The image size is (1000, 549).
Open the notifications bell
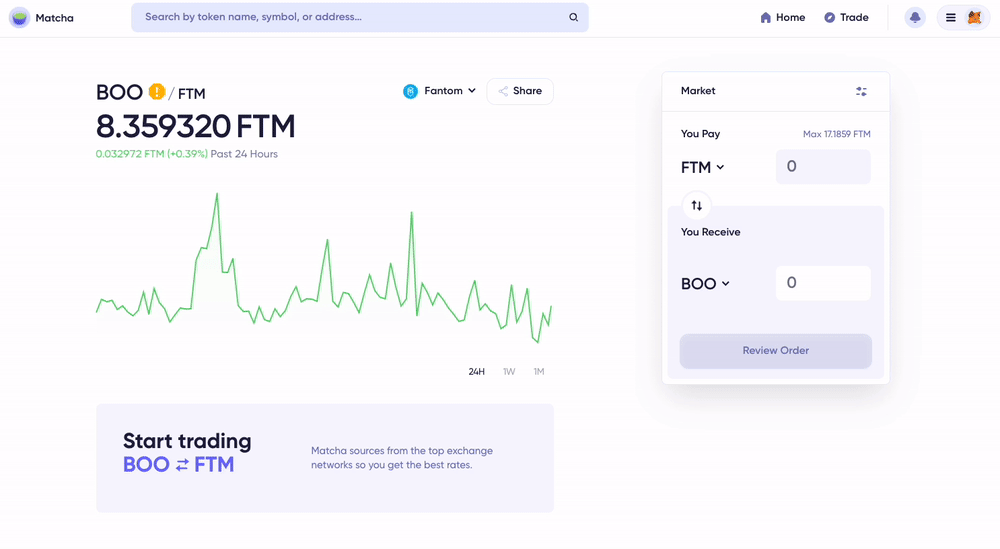(915, 17)
